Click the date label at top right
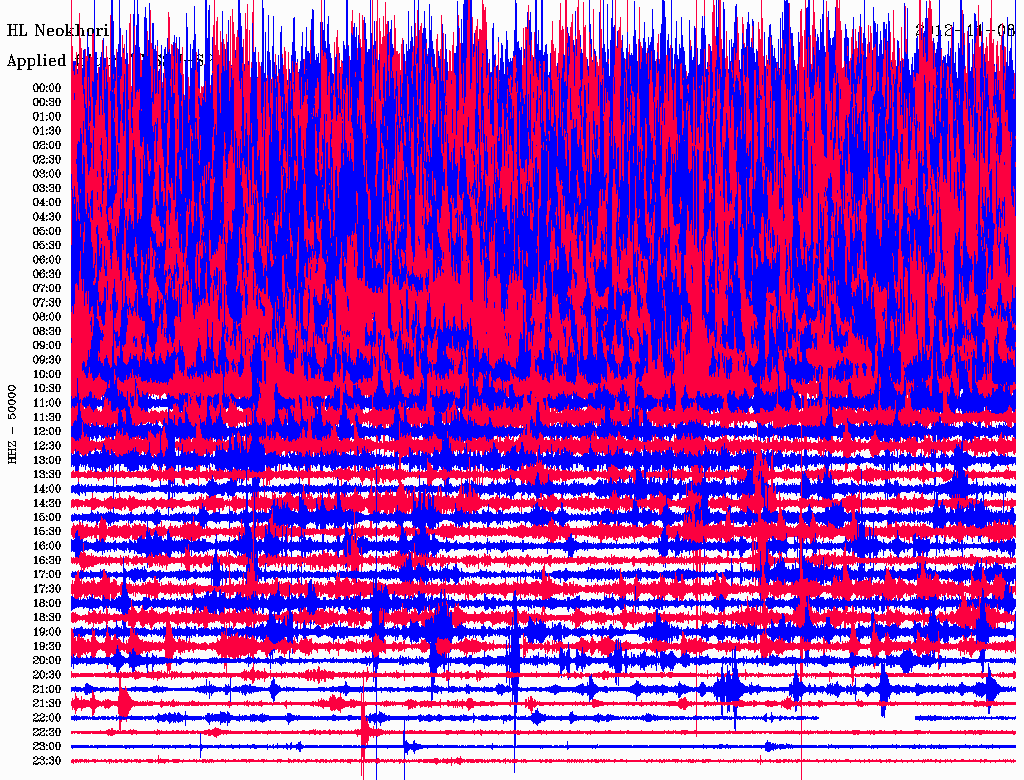1024x780 pixels. click(x=965, y=31)
